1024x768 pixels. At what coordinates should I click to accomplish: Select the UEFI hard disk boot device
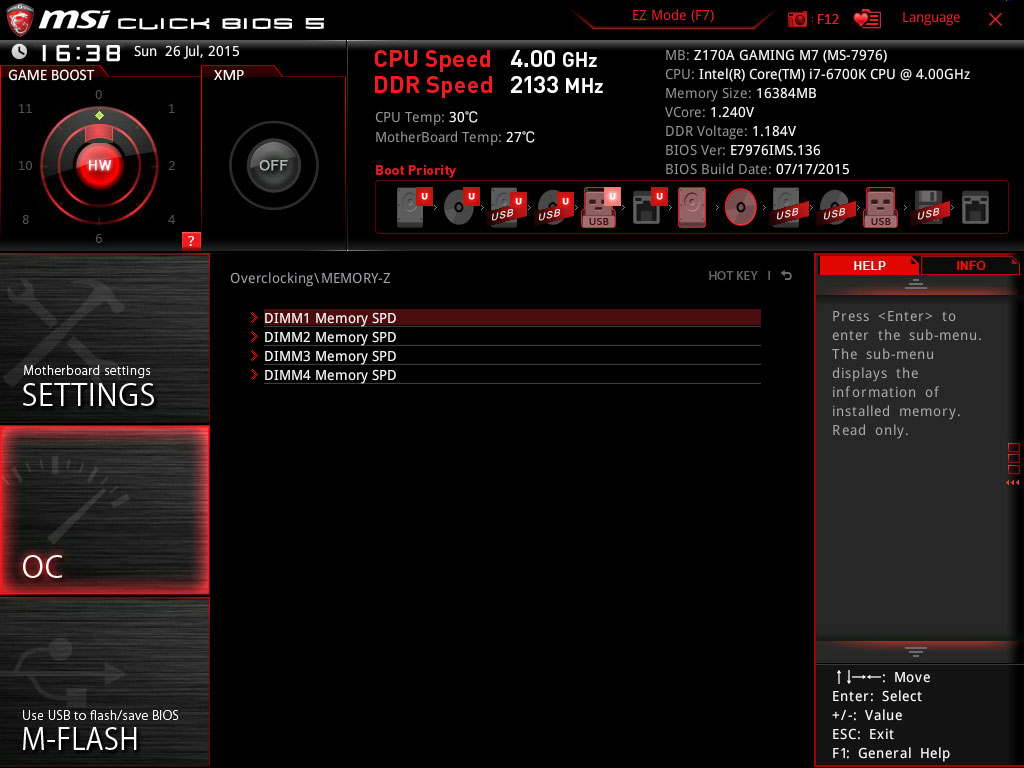coord(414,207)
